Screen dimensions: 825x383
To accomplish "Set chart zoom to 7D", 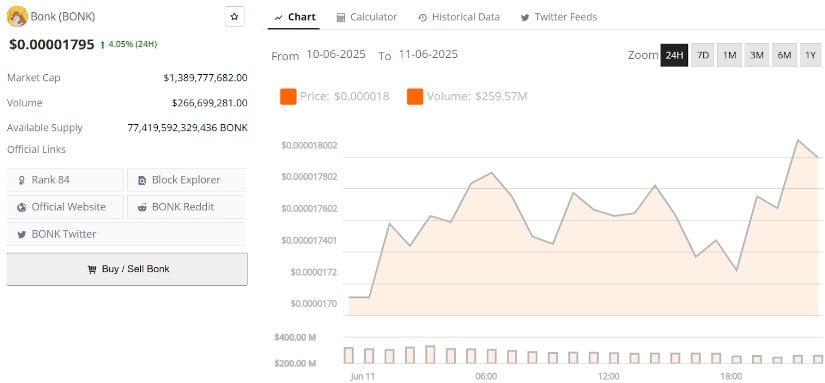I will 703,55.
